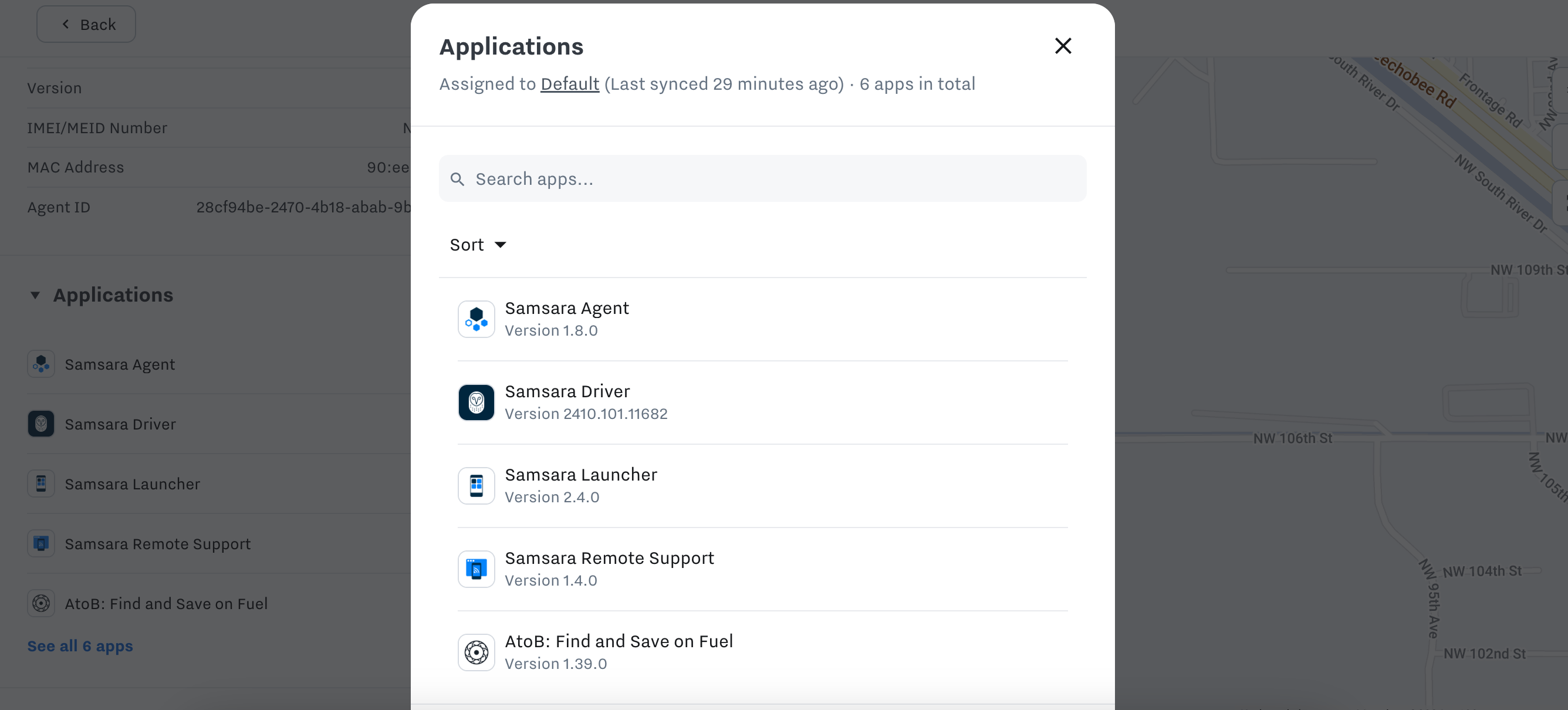This screenshot has width=1568, height=710.
Task: Select the Samsara Remote Support icon
Action: 477,569
